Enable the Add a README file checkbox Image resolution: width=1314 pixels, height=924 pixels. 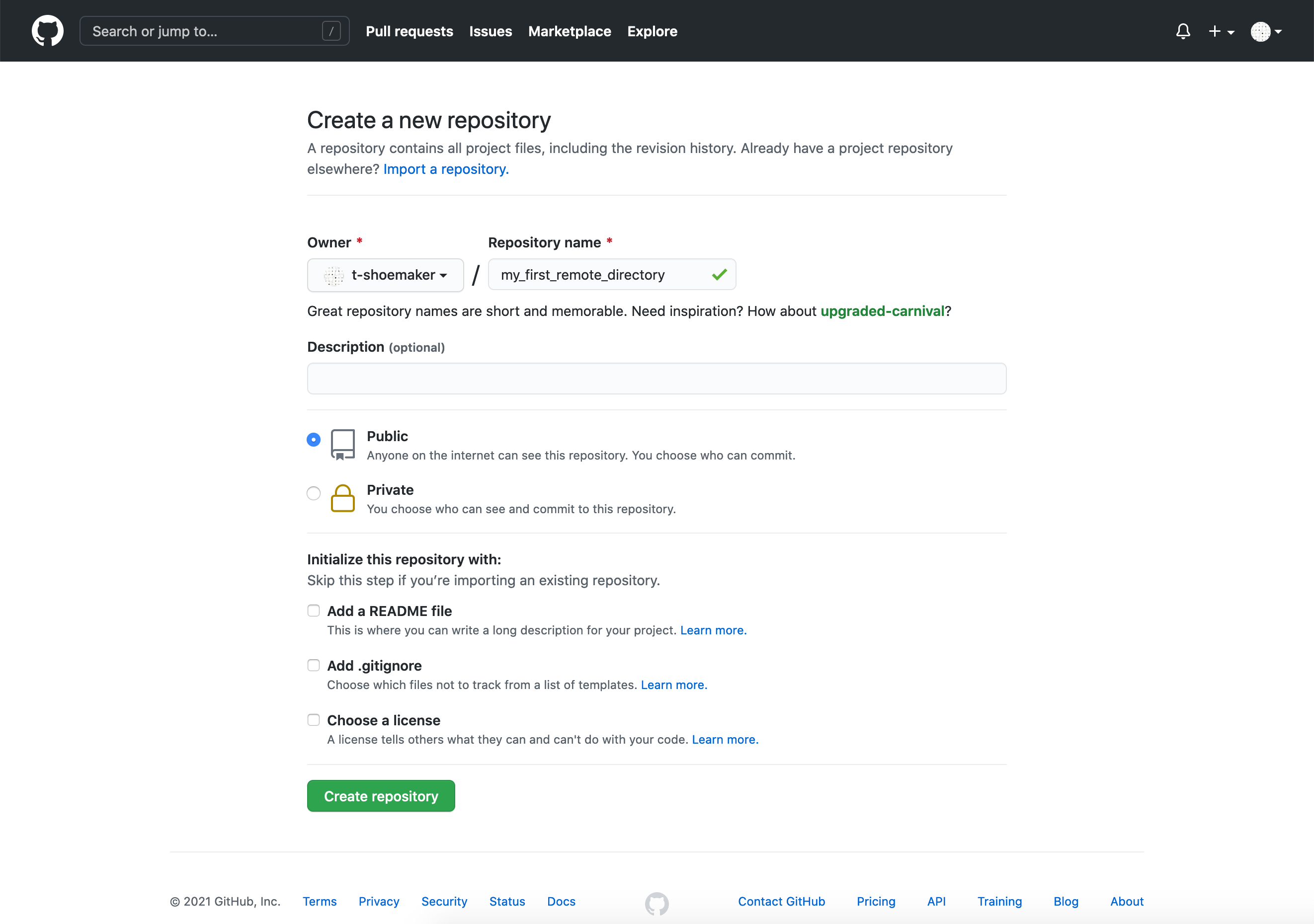click(x=314, y=611)
